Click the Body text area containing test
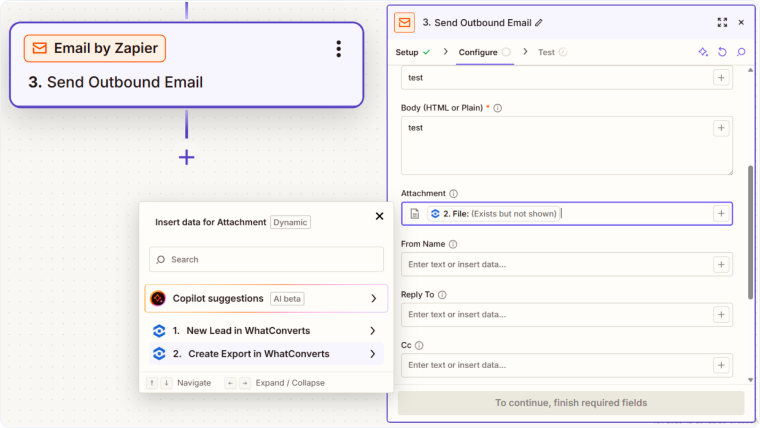Viewport: 760px width, 428px height. (x=567, y=145)
